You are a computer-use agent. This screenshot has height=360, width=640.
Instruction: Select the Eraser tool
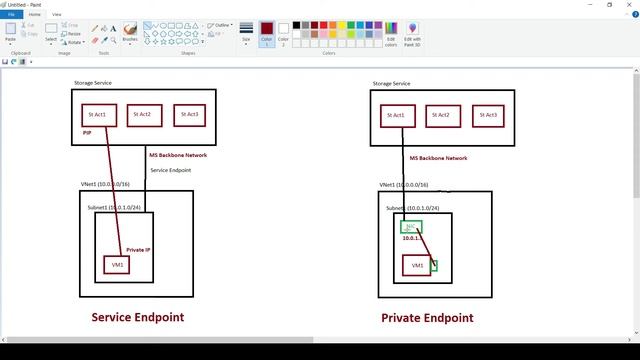pos(95,40)
